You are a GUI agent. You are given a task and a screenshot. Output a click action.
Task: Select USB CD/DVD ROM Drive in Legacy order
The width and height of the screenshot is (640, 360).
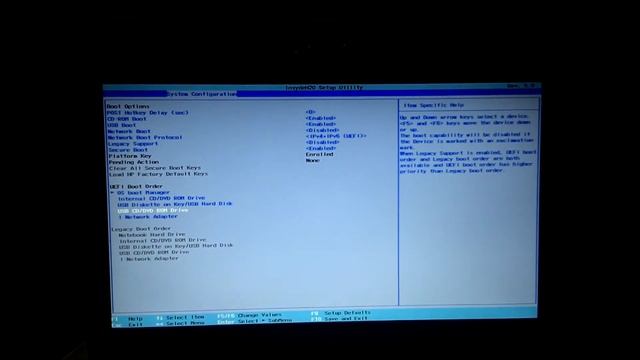154,253
